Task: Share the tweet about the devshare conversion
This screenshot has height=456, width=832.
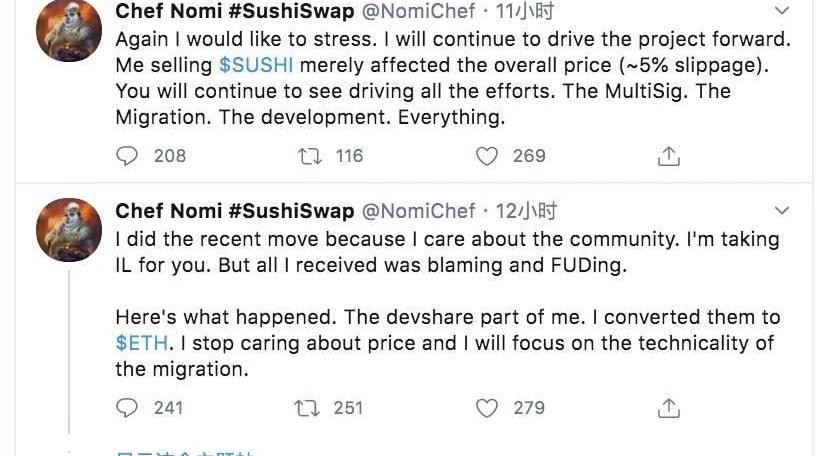Action: 669,408
